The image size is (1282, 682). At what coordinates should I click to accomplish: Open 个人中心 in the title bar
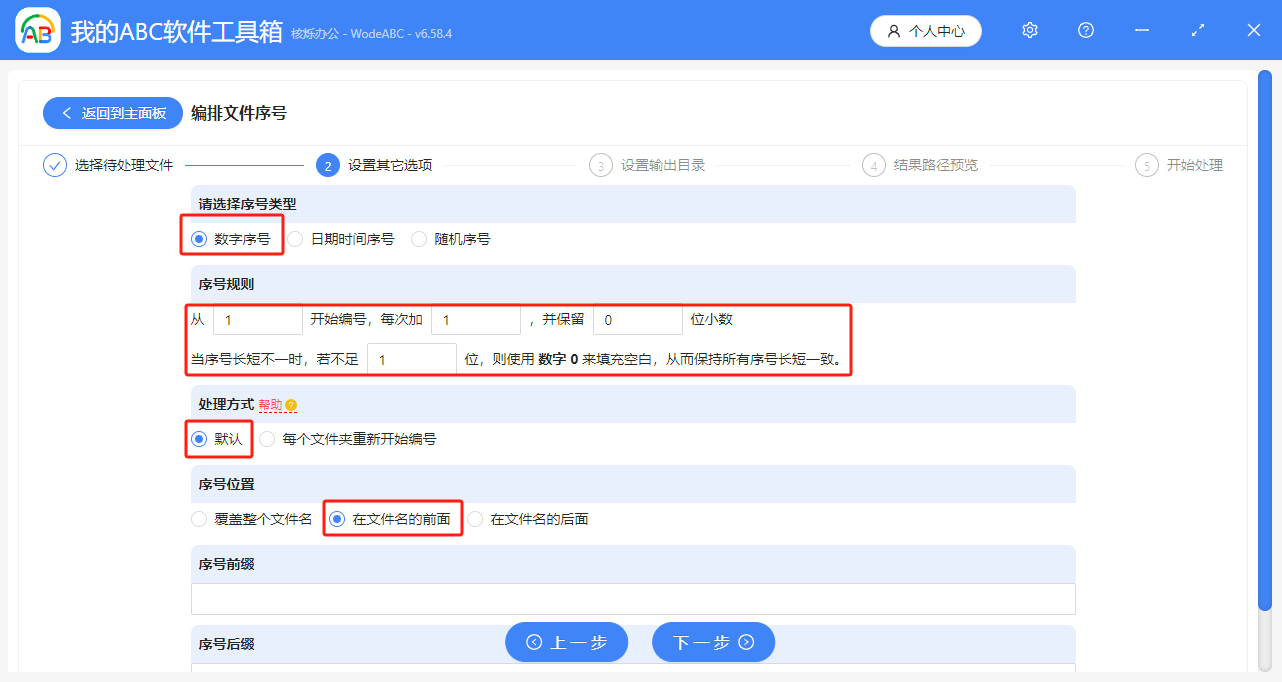pos(925,30)
